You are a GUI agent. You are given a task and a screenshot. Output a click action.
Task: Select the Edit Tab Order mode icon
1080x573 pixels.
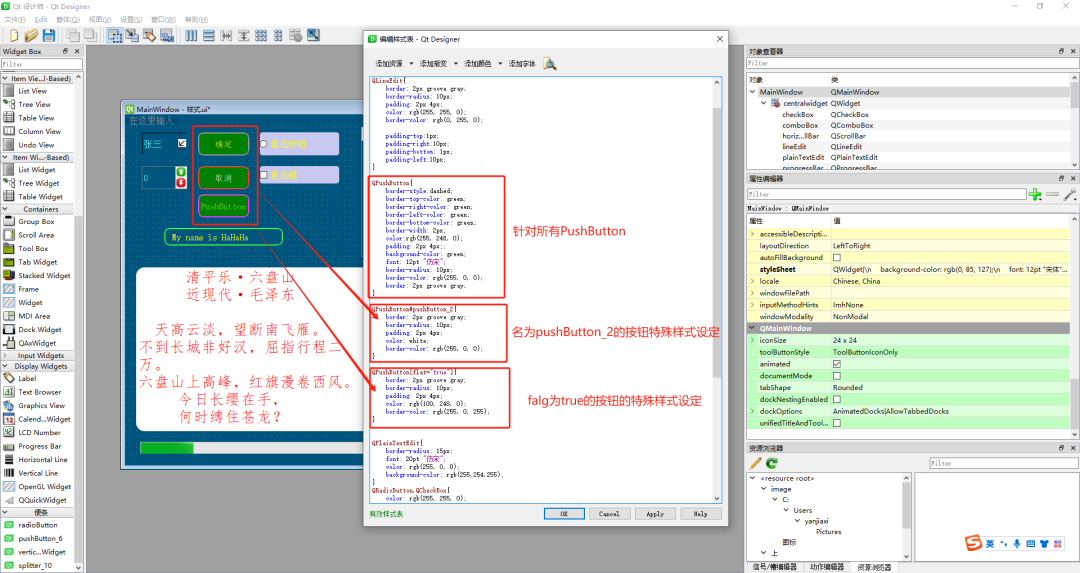pos(167,35)
